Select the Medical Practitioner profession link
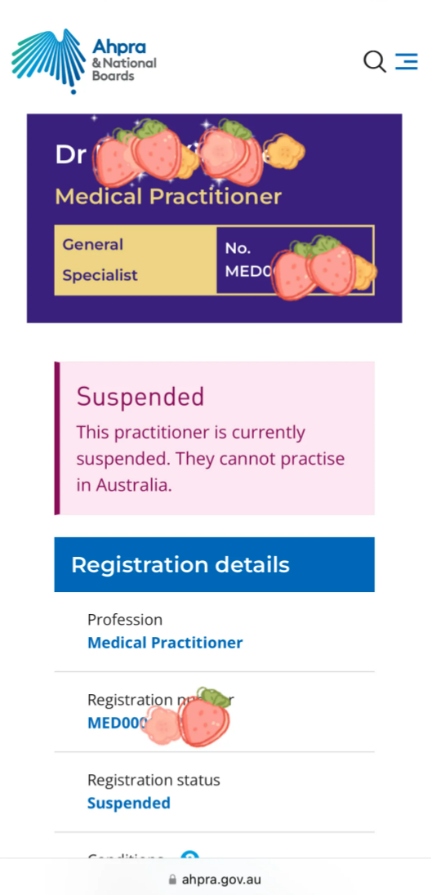The width and height of the screenshot is (431, 895). click(x=165, y=643)
